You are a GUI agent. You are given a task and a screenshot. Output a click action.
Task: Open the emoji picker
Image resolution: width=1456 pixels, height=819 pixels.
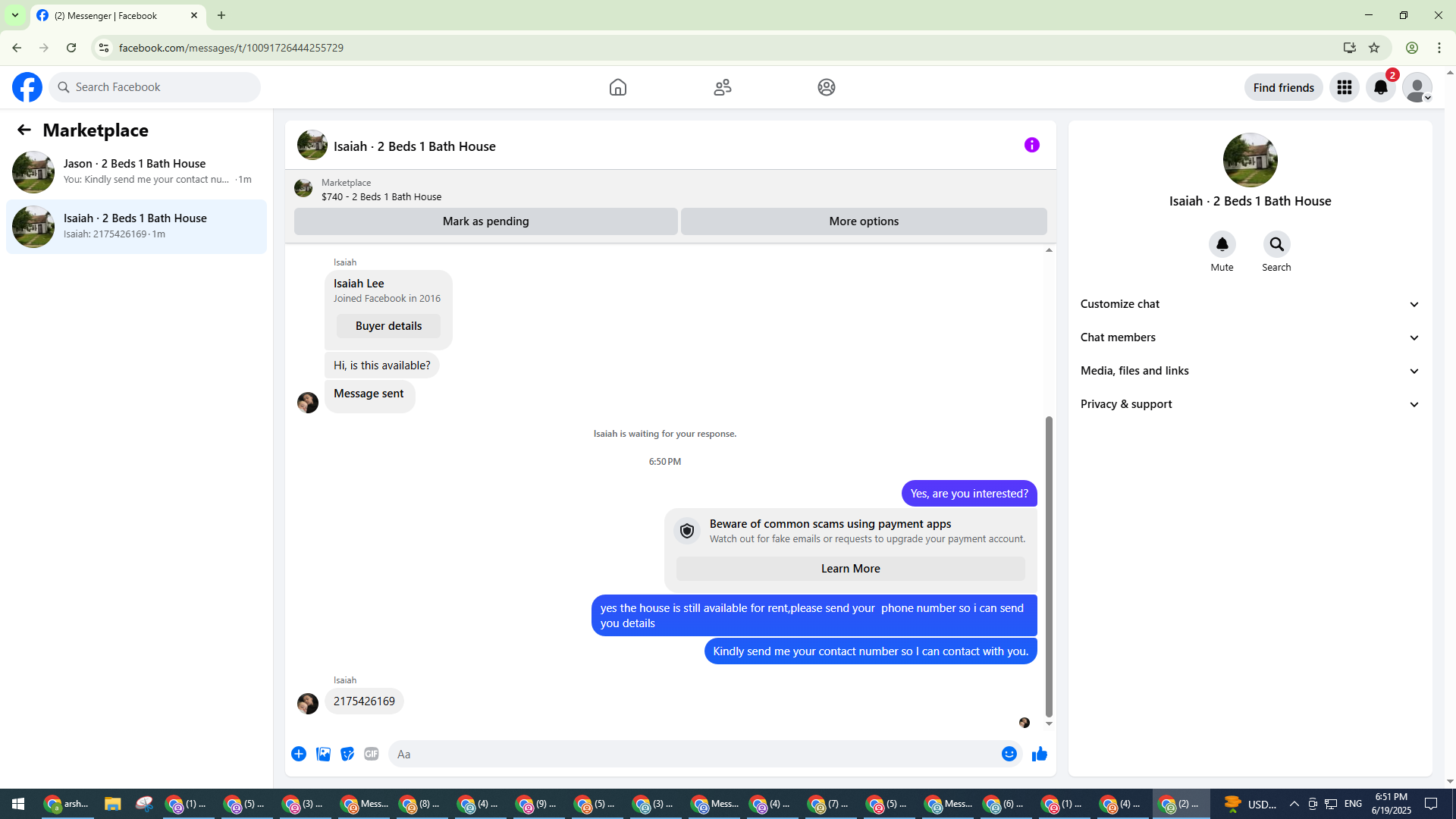tap(1009, 754)
